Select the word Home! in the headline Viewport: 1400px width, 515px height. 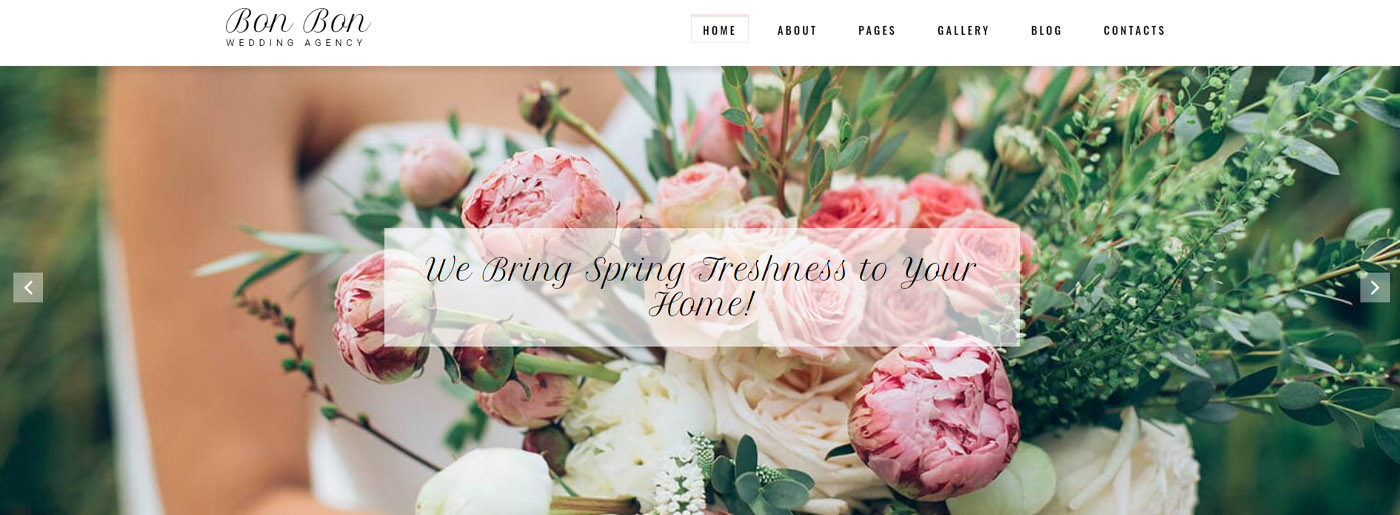(x=701, y=305)
